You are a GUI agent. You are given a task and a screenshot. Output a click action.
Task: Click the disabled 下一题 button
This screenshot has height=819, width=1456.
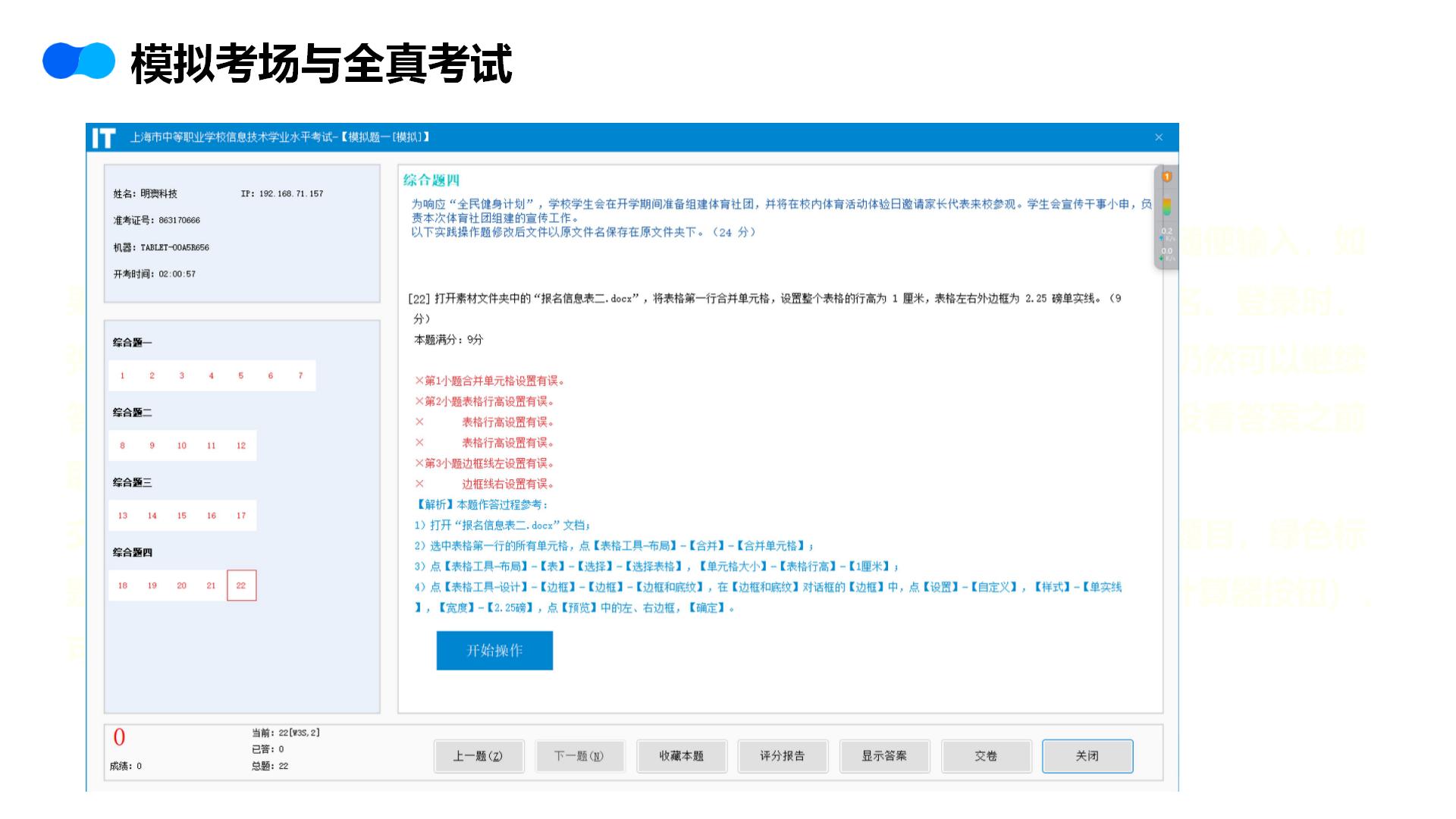click(x=579, y=756)
